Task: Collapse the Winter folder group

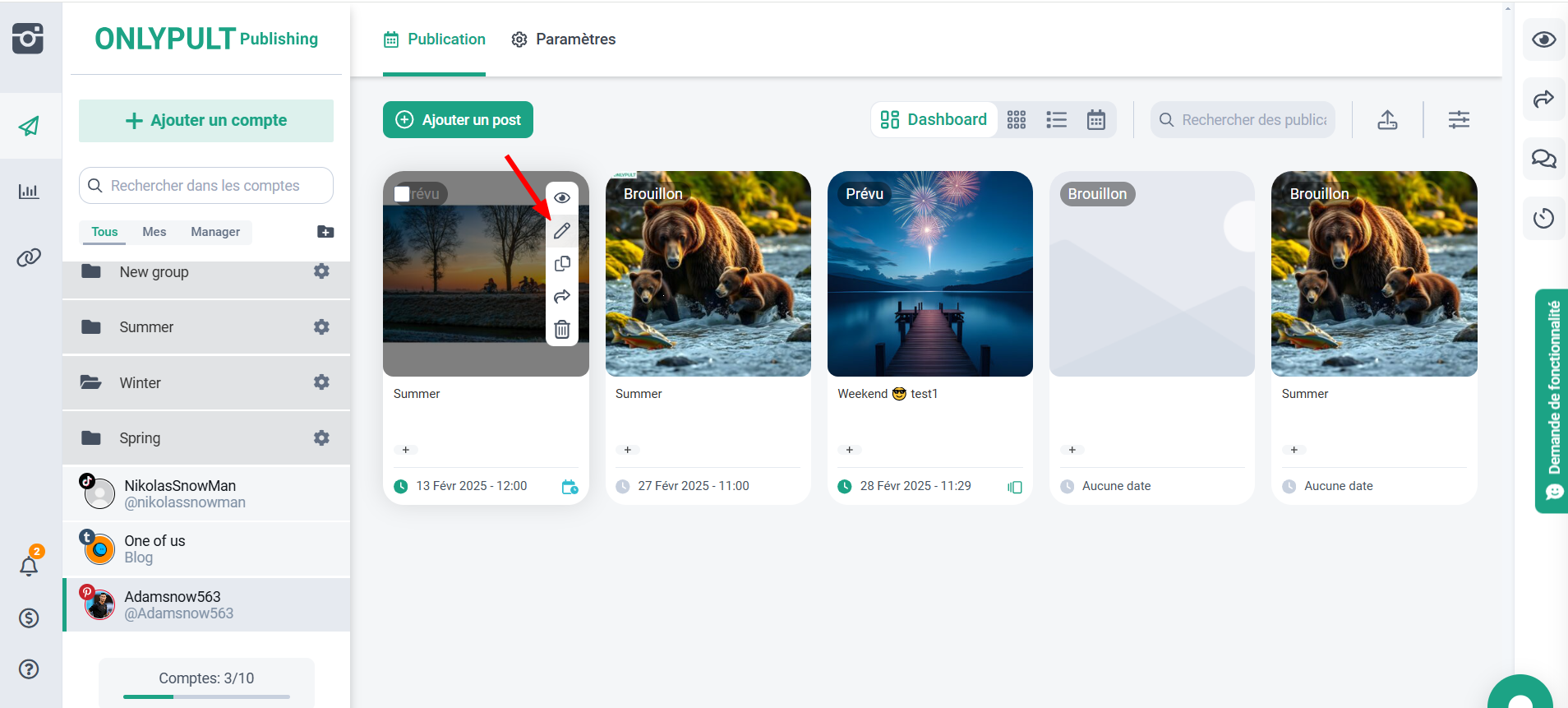Action: [140, 383]
